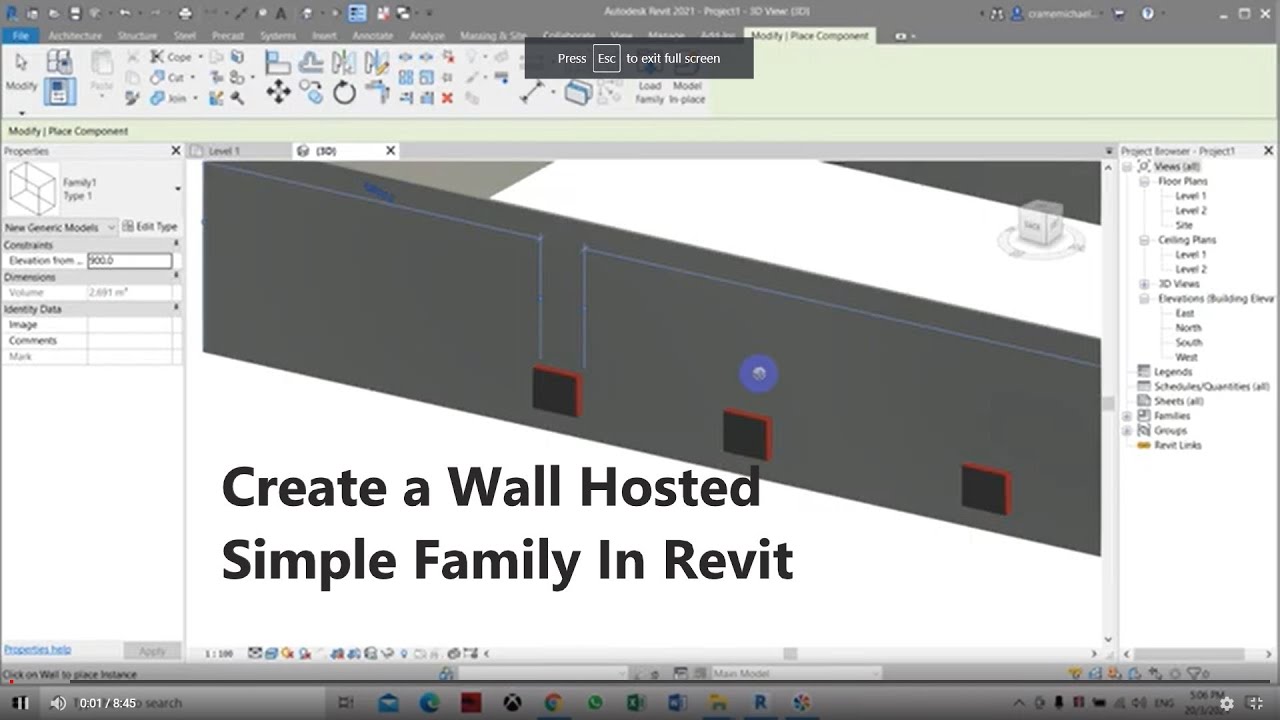Screen dimensions: 1280x720
Task: Click the Cope geometry tool
Action: coord(171,57)
